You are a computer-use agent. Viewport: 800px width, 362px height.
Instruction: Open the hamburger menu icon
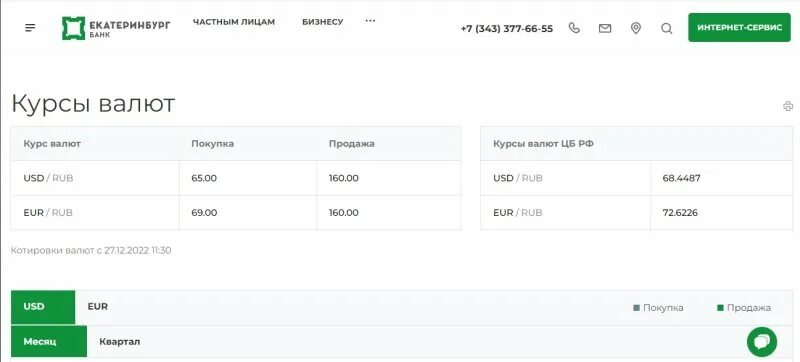[x=30, y=28]
